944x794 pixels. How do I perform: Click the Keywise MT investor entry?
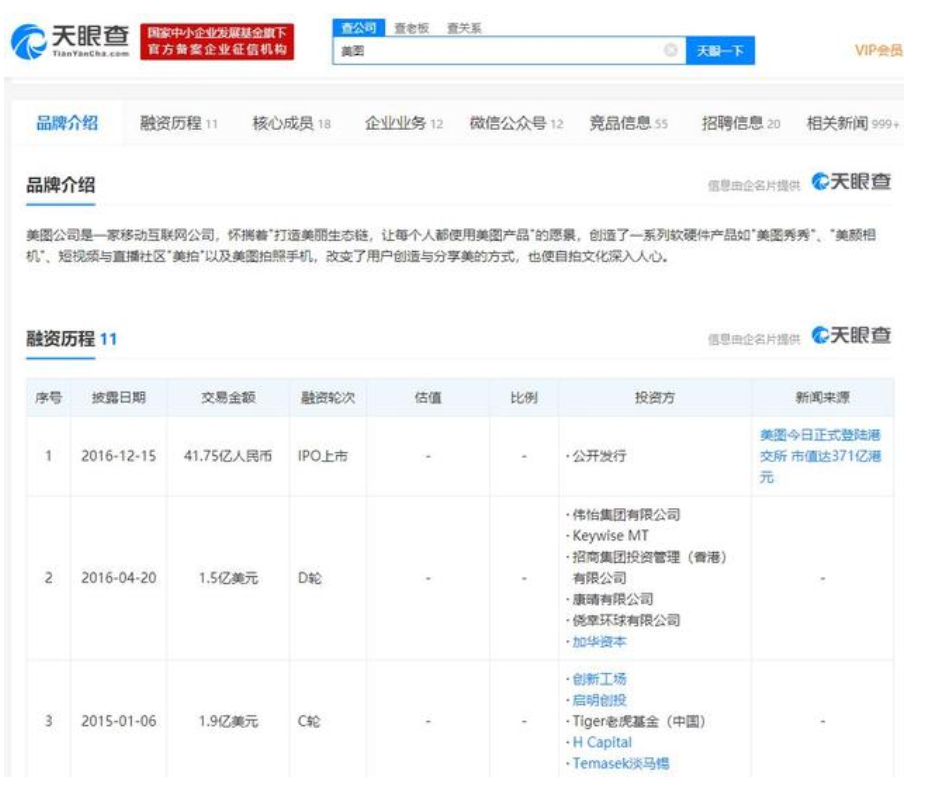tap(610, 536)
